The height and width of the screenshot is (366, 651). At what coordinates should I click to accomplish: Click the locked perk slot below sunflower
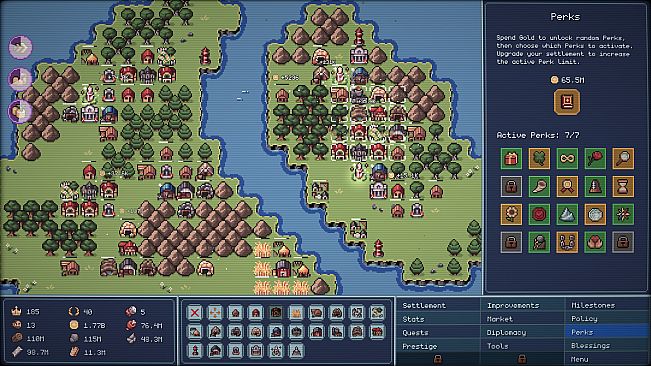coord(511,242)
